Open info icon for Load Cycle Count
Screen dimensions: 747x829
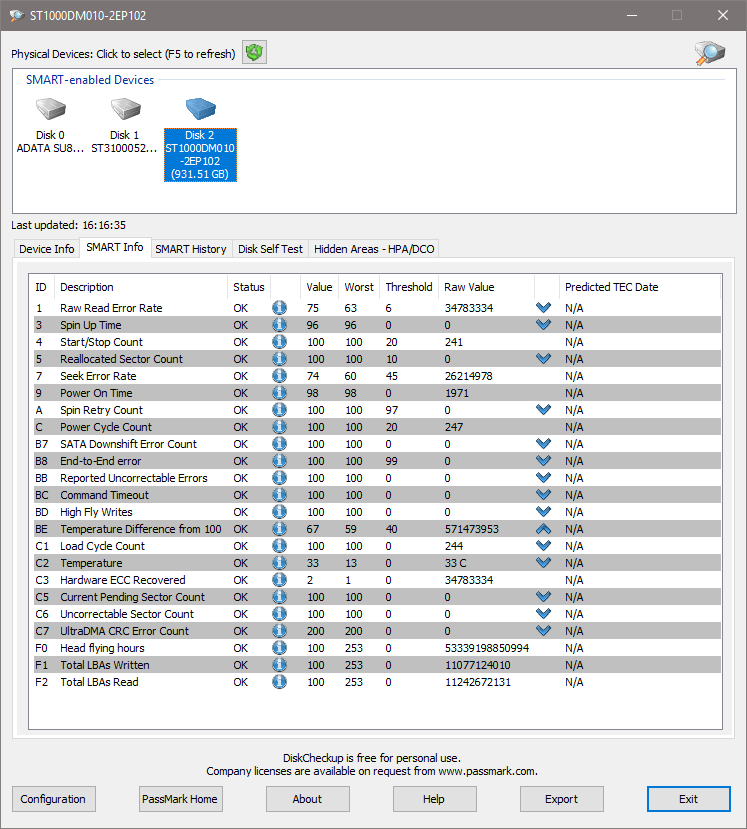pos(280,546)
